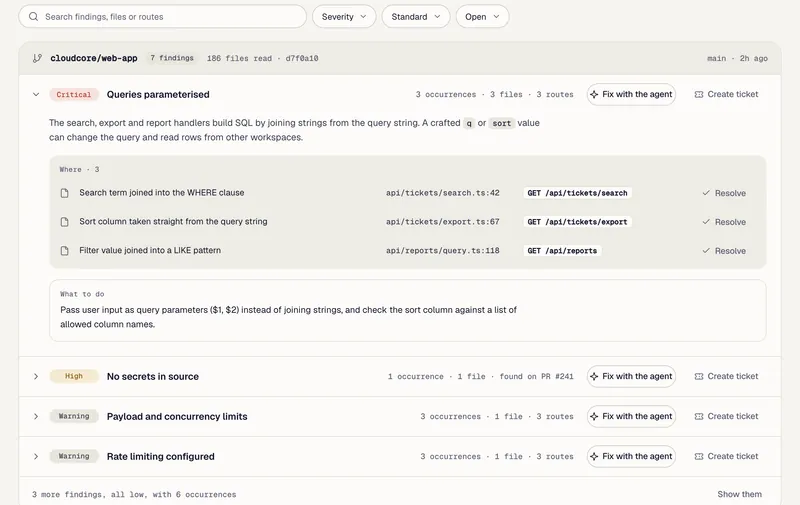This screenshot has width=800, height=505.
Task: Create ticket for No secrets in source
Action: [727, 376]
